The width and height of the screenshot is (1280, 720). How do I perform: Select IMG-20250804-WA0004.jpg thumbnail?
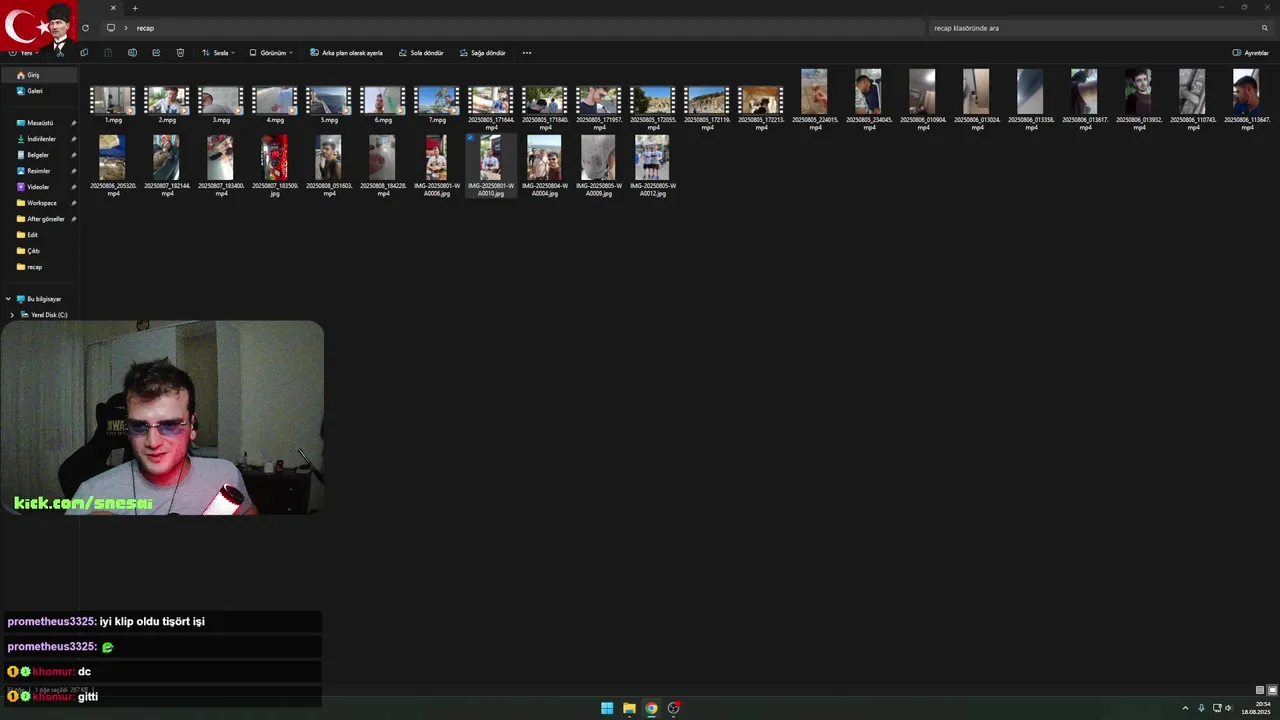click(x=544, y=157)
